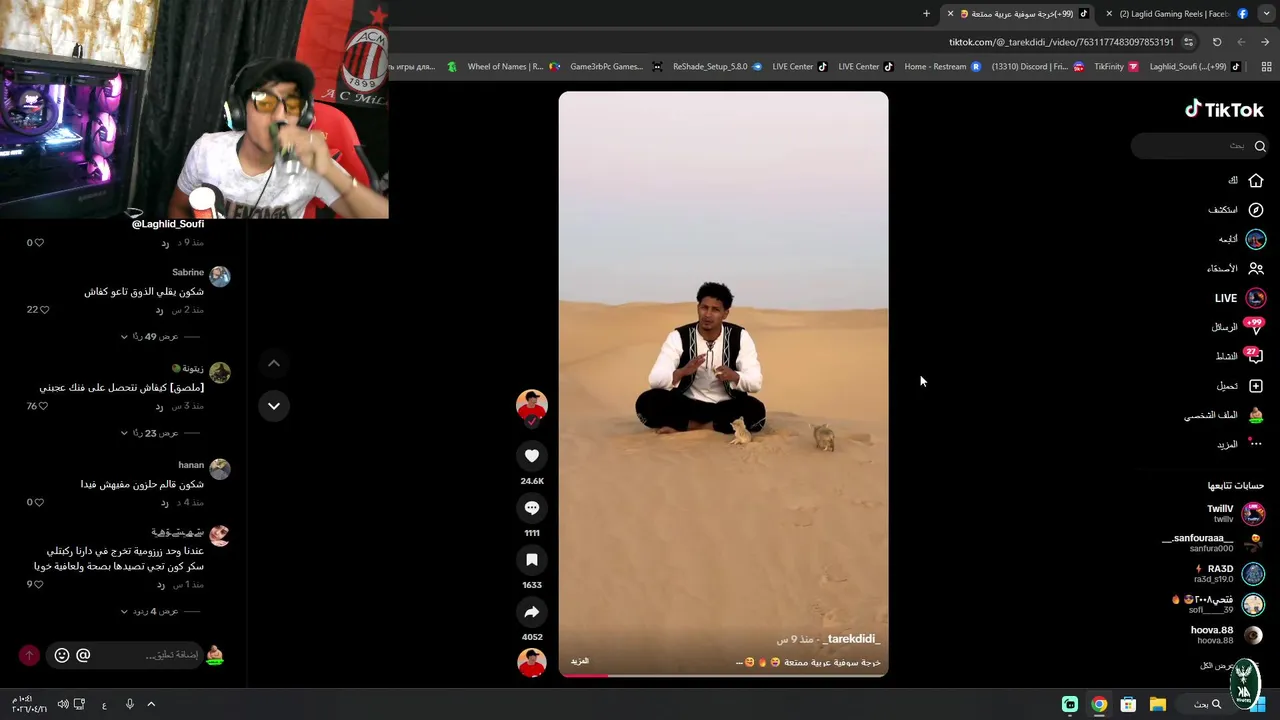Image resolution: width=1280 pixels, height=720 pixels.
Task: Open the Home - Restream bookmark
Action: pyautogui.click(x=943, y=67)
